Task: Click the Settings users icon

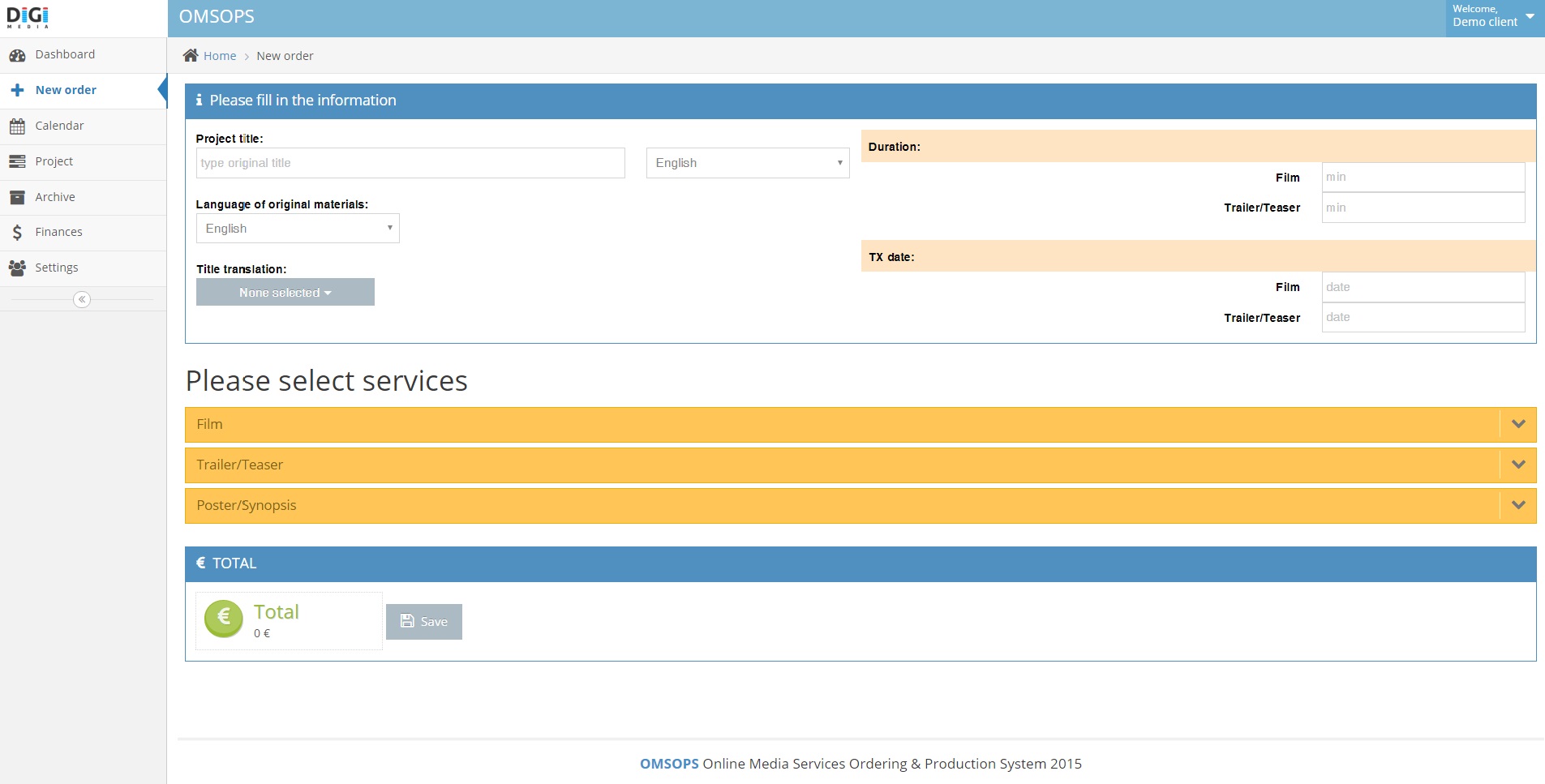Action: (17, 268)
